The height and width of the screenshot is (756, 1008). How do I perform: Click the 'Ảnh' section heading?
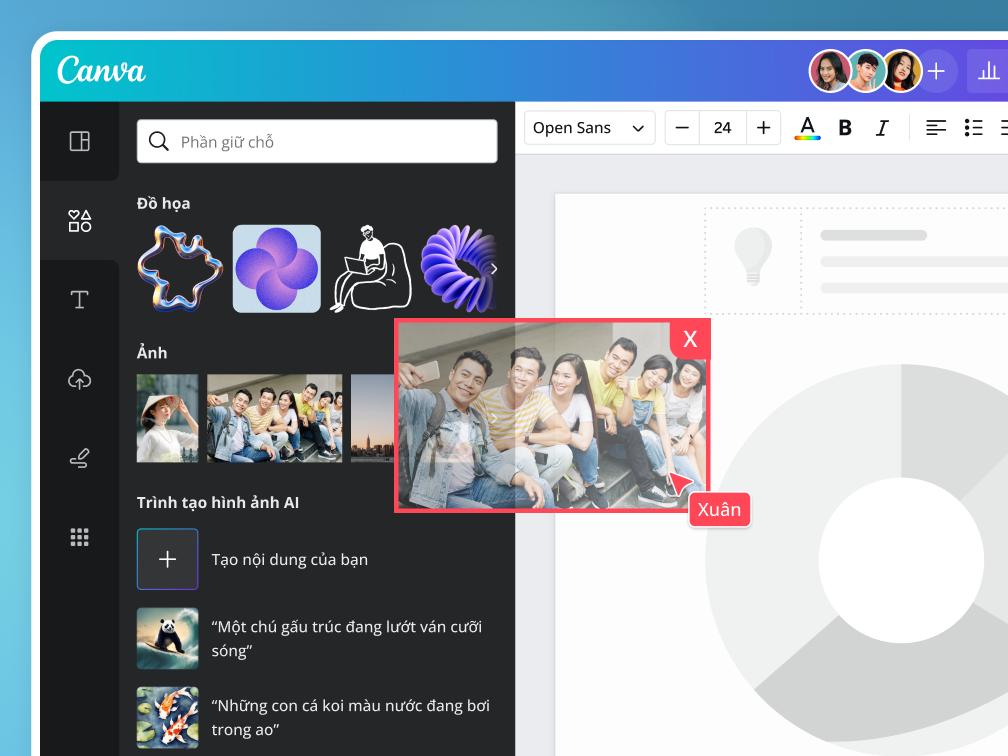[x=152, y=352]
